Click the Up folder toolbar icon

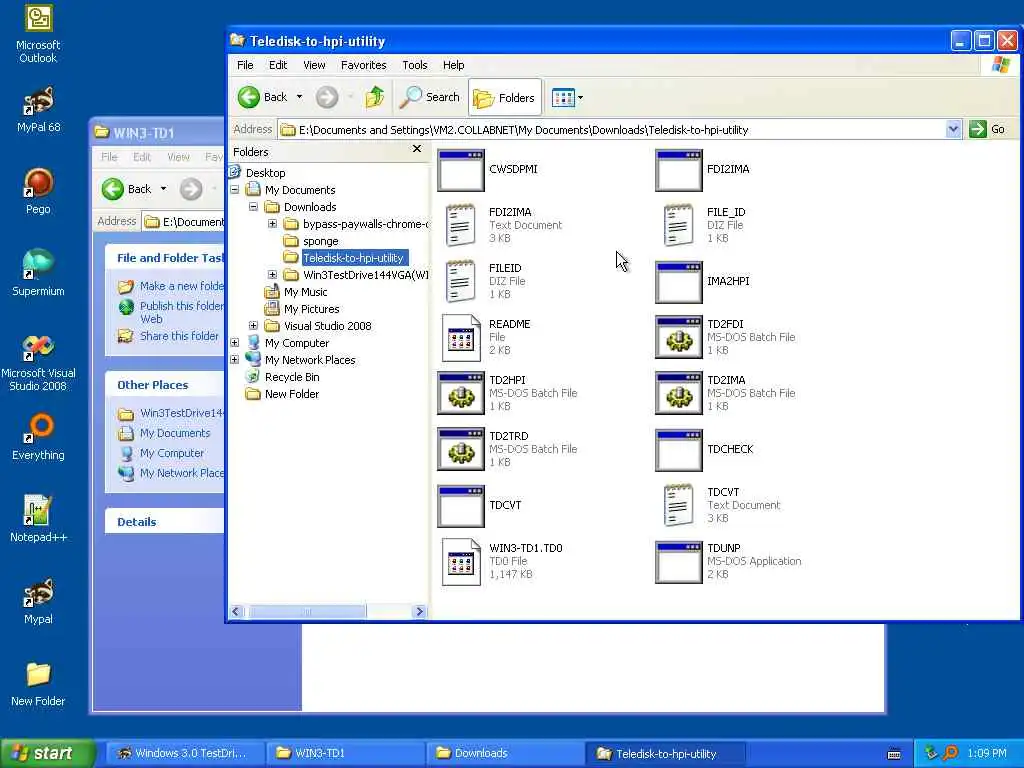375,98
